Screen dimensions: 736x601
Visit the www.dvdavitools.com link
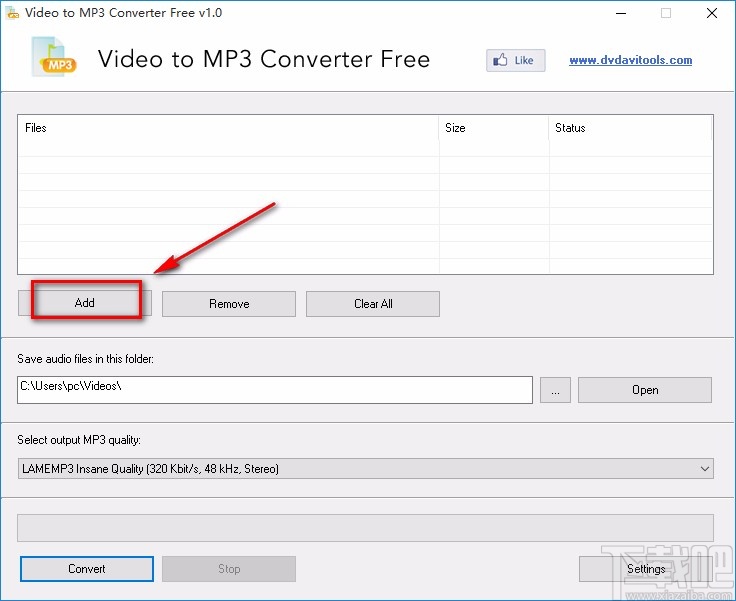[630, 60]
